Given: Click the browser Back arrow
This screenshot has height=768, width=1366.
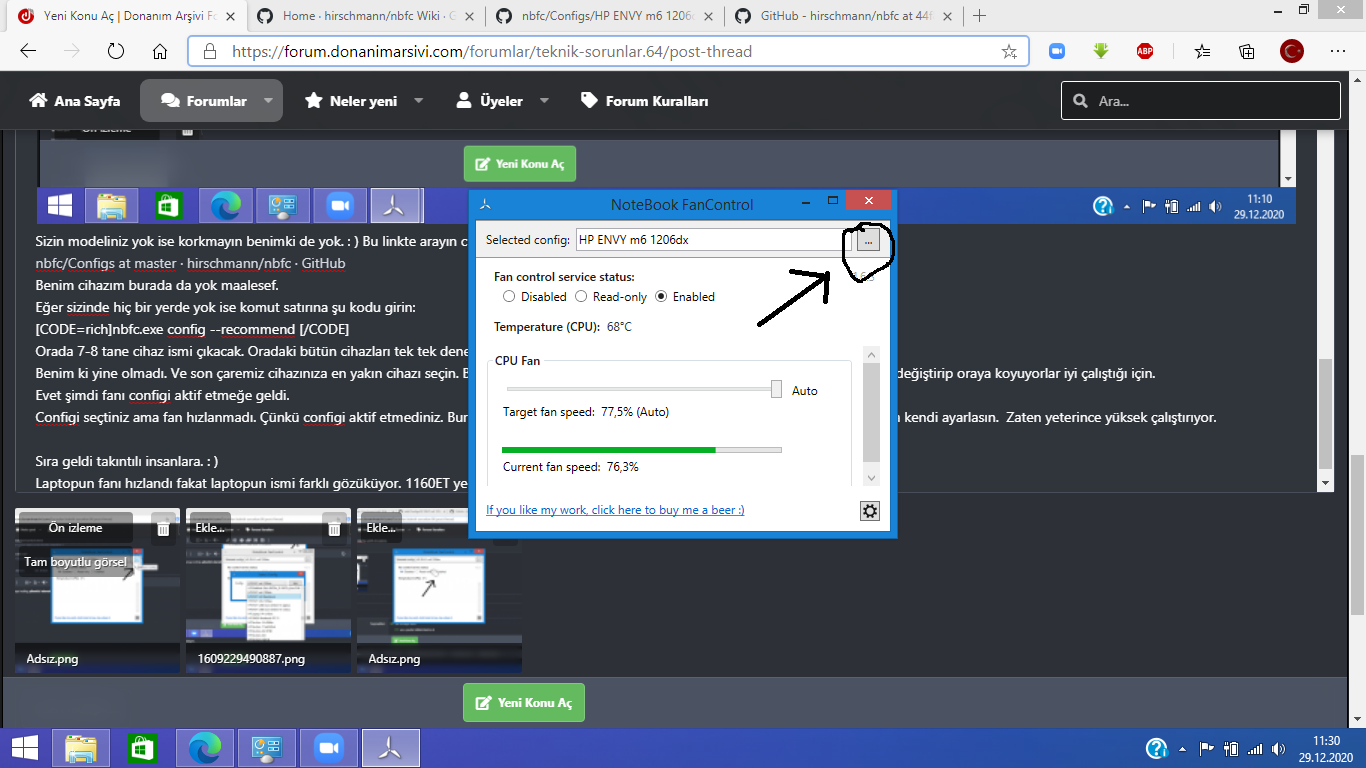Looking at the screenshot, I should click(28, 52).
